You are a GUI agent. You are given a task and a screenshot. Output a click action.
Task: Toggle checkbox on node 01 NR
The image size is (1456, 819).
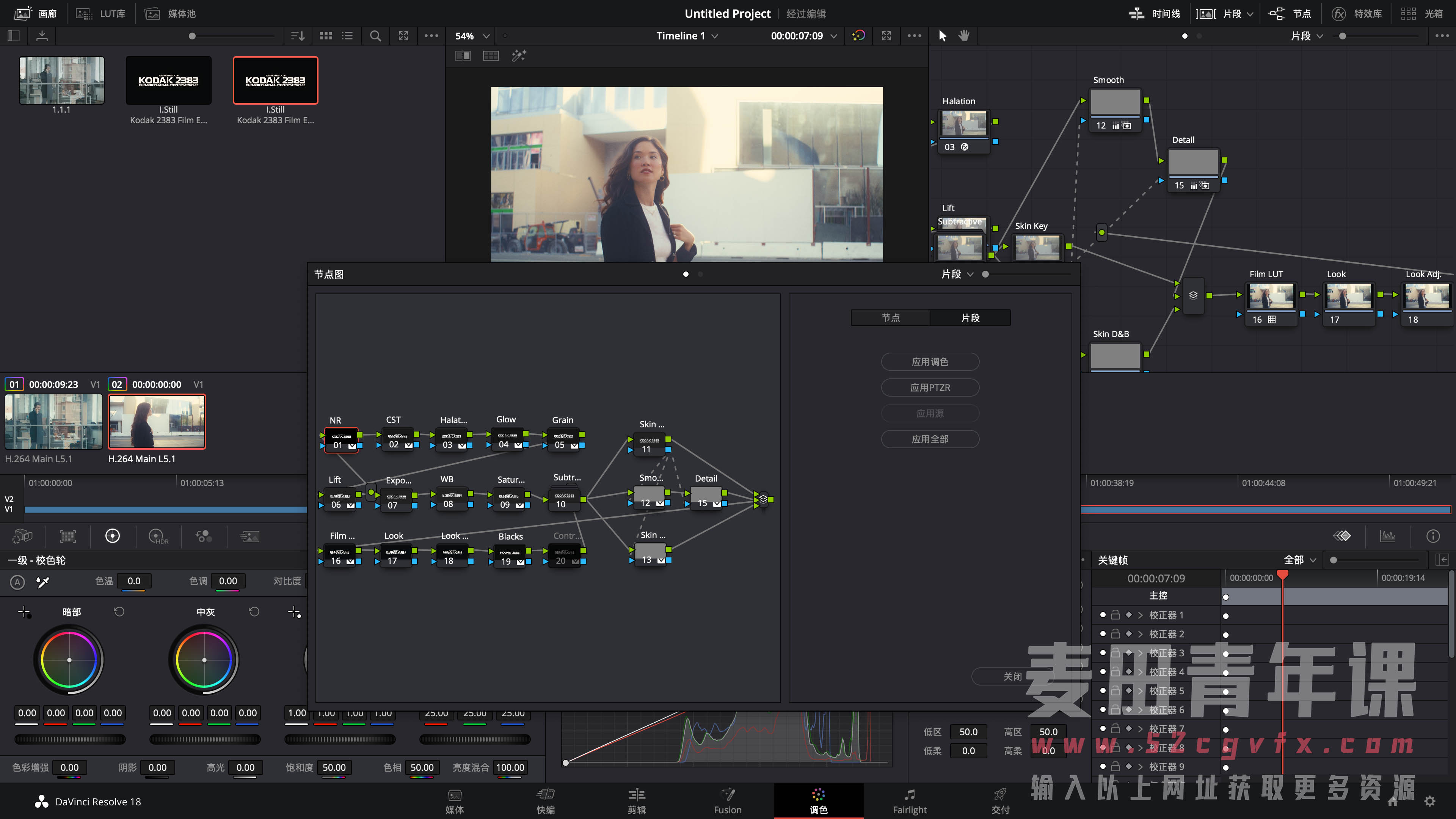coord(352,446)
